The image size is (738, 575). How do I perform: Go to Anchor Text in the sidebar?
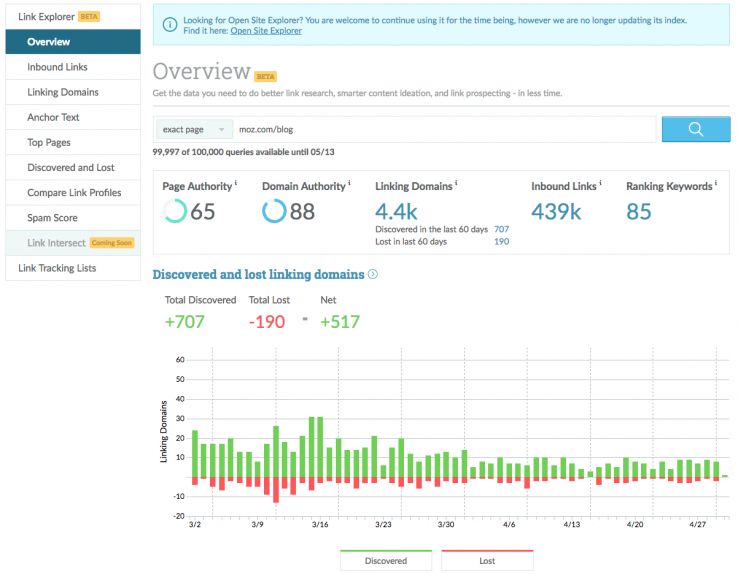[53, 117]
